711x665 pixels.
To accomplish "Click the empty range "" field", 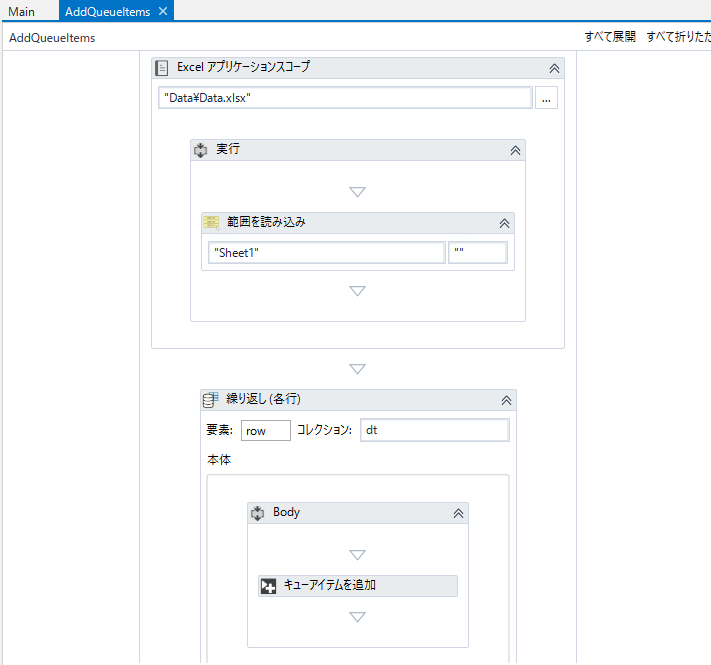I will [477, 252].
